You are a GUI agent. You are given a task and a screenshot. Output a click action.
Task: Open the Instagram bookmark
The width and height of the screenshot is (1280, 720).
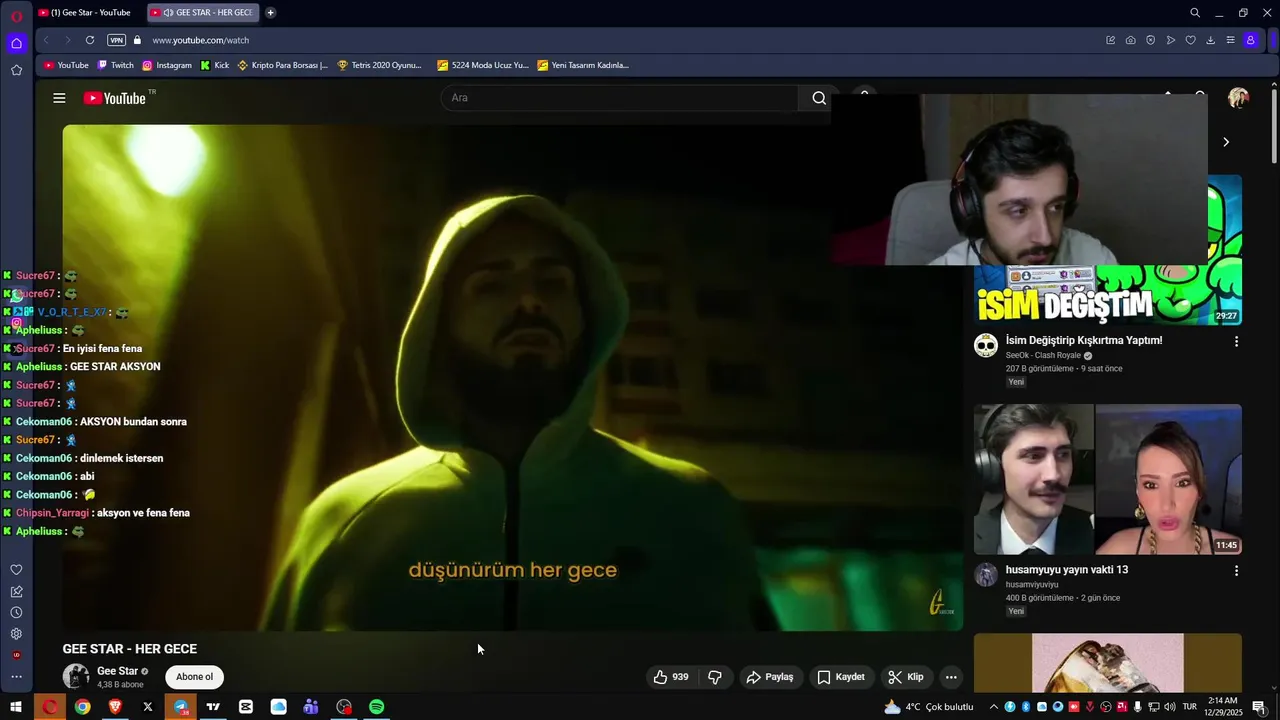tap(167, 65)
